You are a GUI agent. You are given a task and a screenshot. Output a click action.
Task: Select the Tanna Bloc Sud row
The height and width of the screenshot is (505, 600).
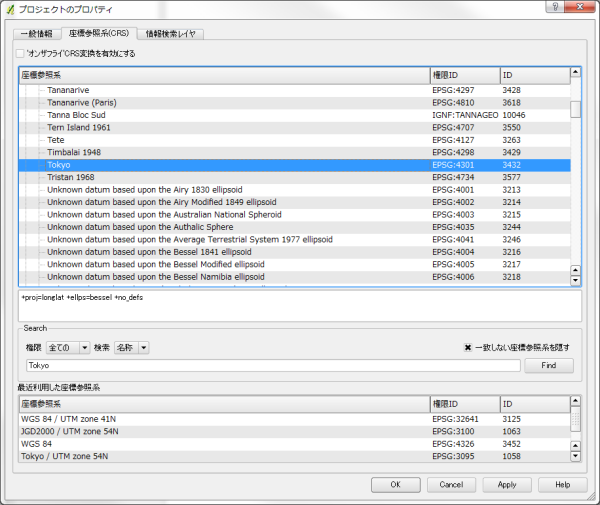click(295, 115)
